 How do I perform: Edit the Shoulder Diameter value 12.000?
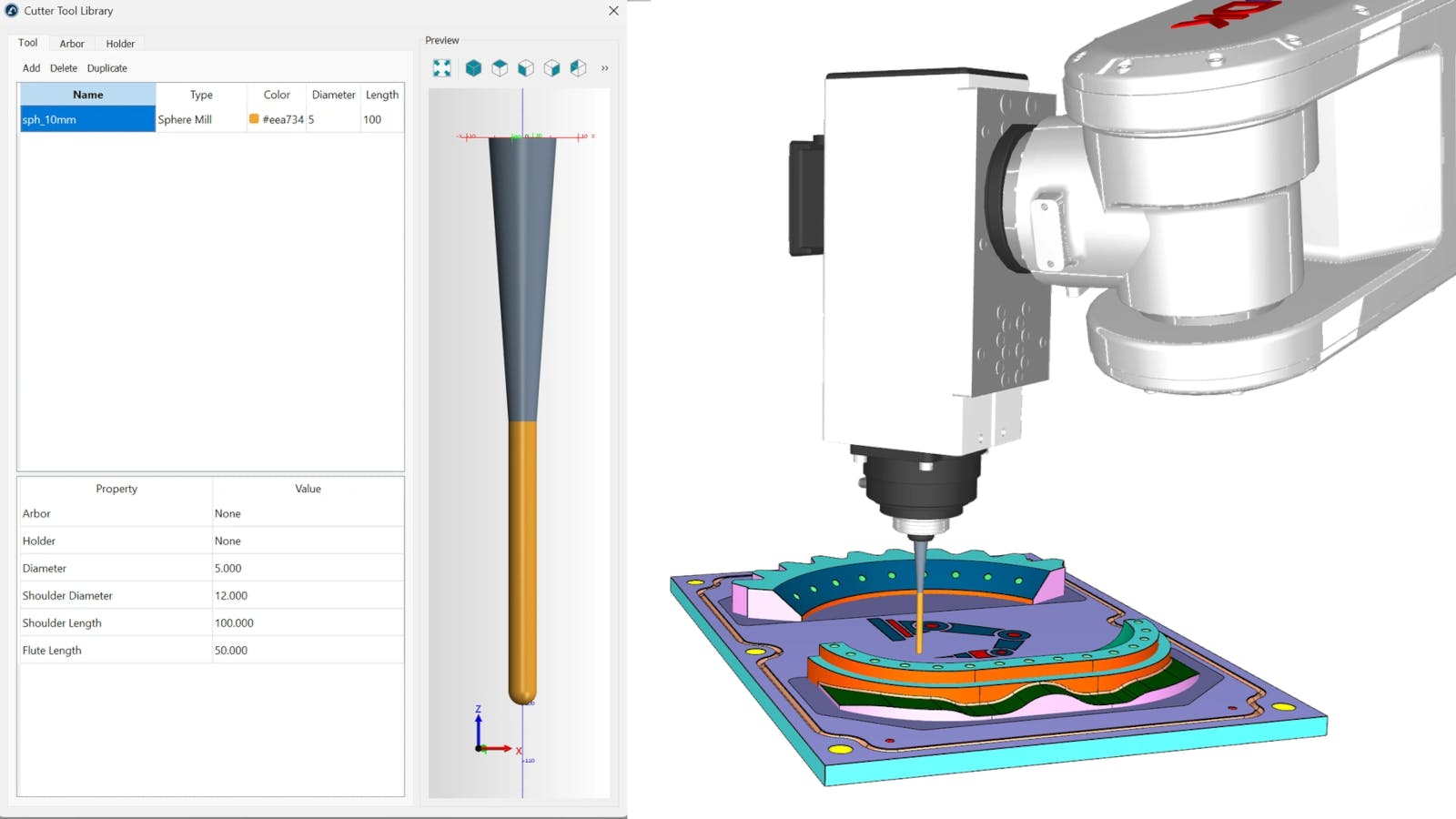[x=308, y=596]
